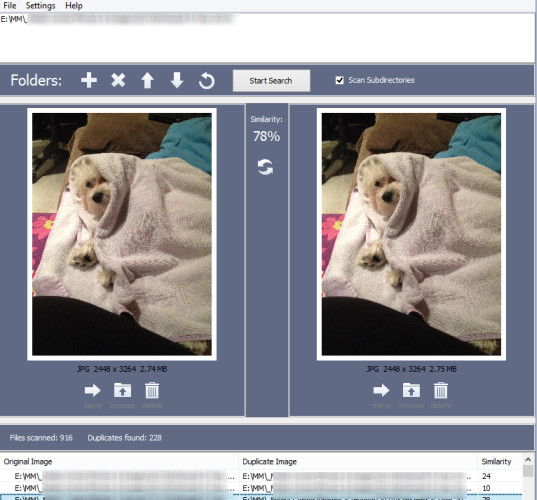The width and height of the screenshot is (537, 500).
Task: Click the add folder plus icon
Action: [x=89, y=80]
